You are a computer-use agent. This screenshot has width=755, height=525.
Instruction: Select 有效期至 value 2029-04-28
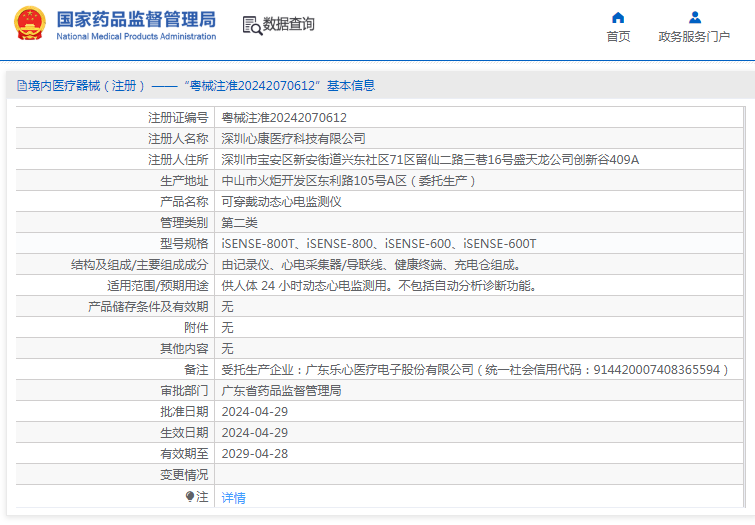[255, 454]
